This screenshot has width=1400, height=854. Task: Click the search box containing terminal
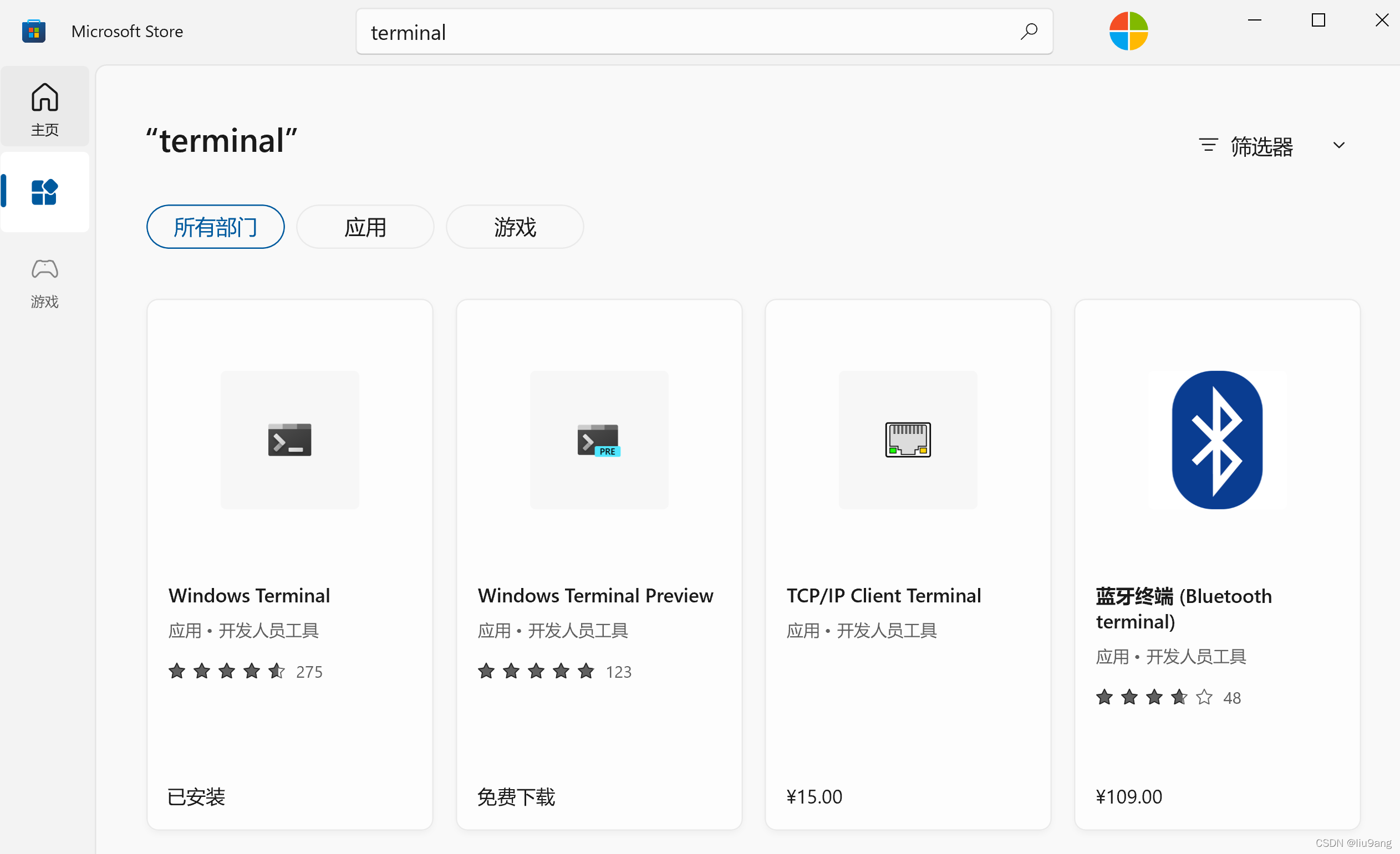coord(682,32)
